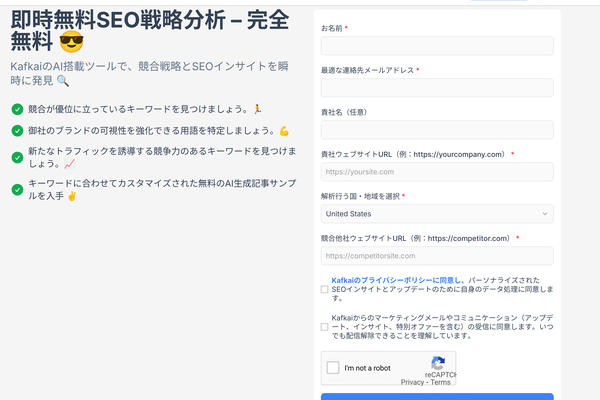Click the magnifying glass emoji after 時に発見
This screenshot has height=400, width=600.
pyautogui.click(x=63, y=81)
